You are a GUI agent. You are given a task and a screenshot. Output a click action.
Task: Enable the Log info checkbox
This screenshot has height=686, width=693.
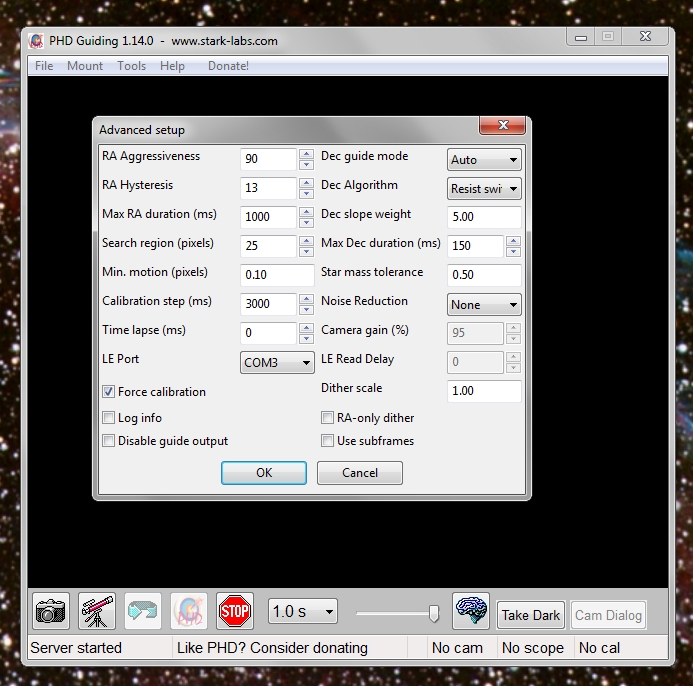pos(108,418)
